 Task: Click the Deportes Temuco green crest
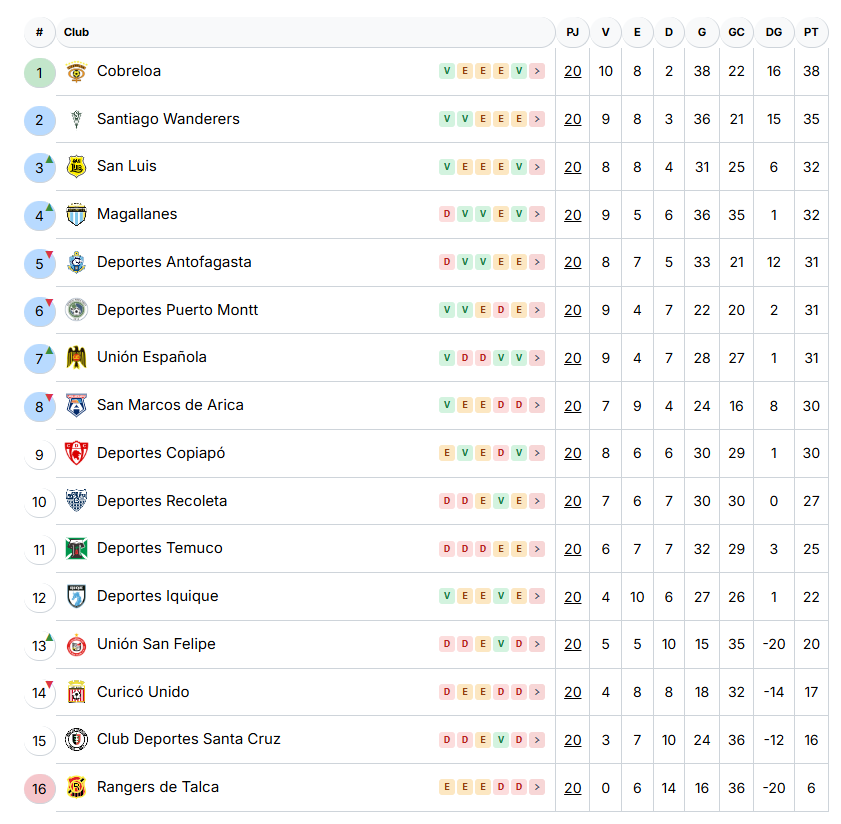tap(76, 549)
